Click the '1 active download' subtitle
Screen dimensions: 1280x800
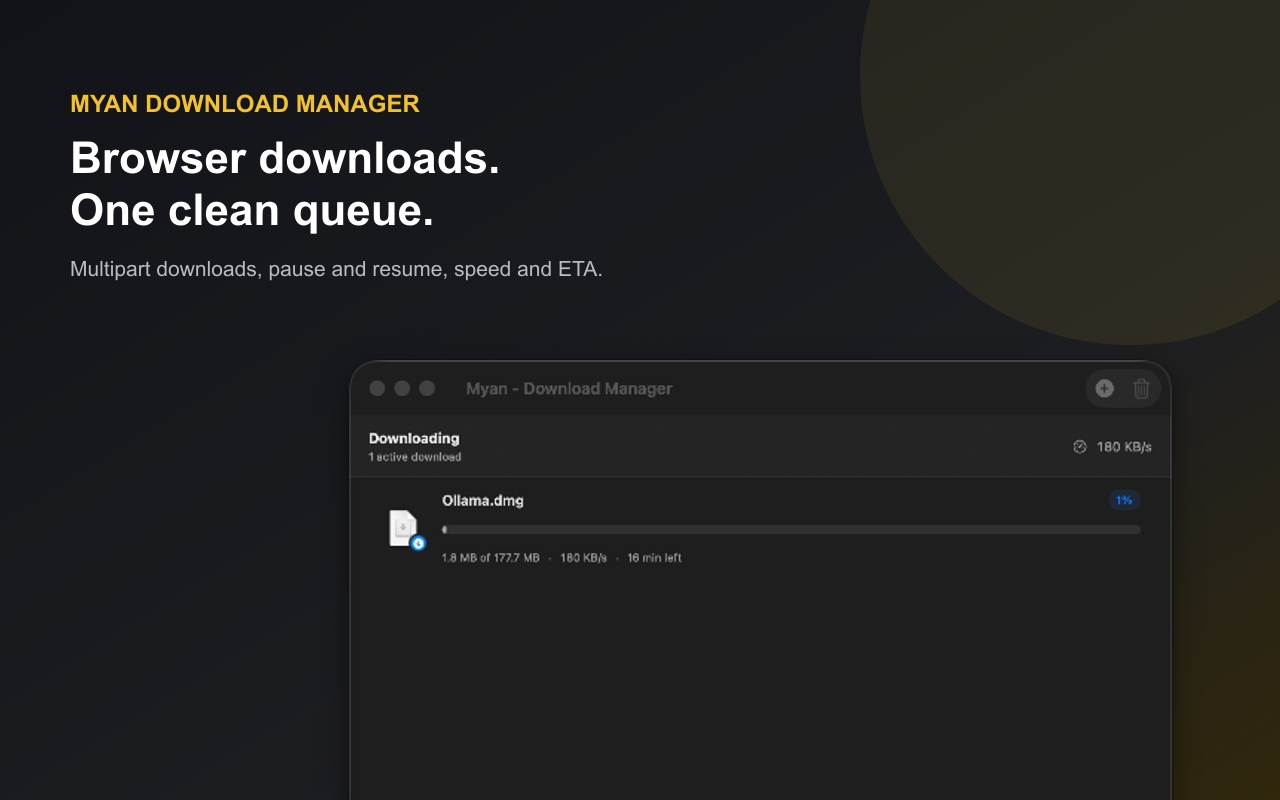coord(415,457)
